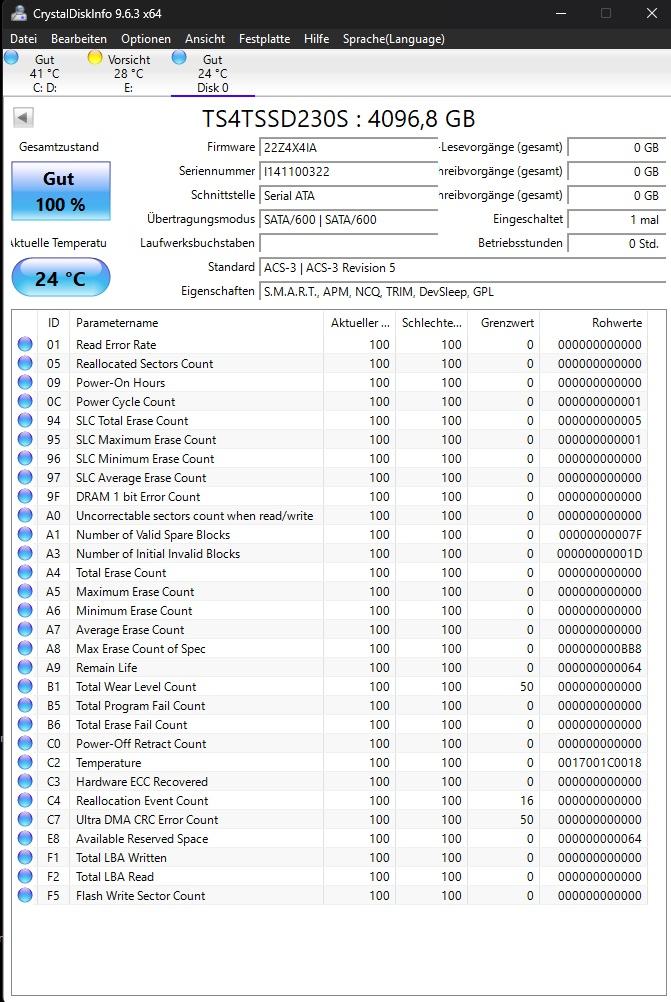The image size is (671, 1002).
Task: Click the Aktueller column header
Action: click(360, 323)
